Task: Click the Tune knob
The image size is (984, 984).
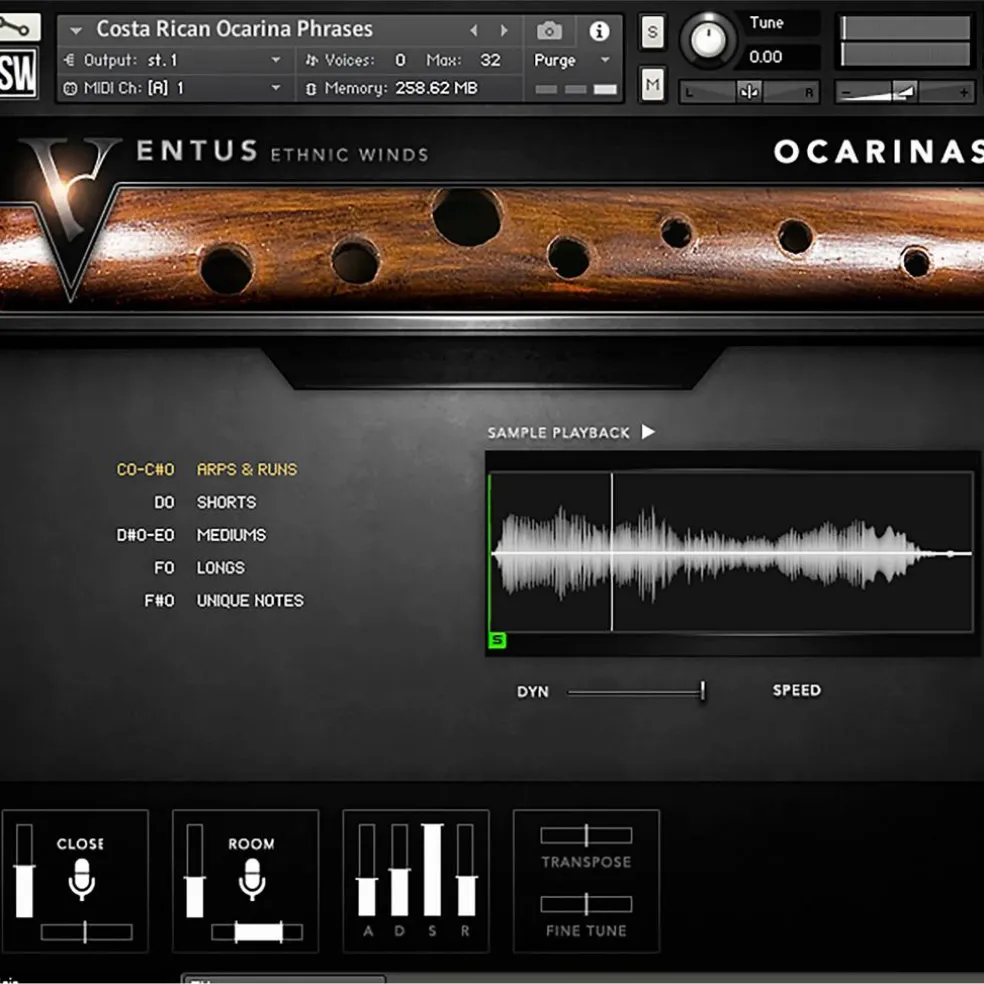Action: pyautogui.click(x=708, y=40)
